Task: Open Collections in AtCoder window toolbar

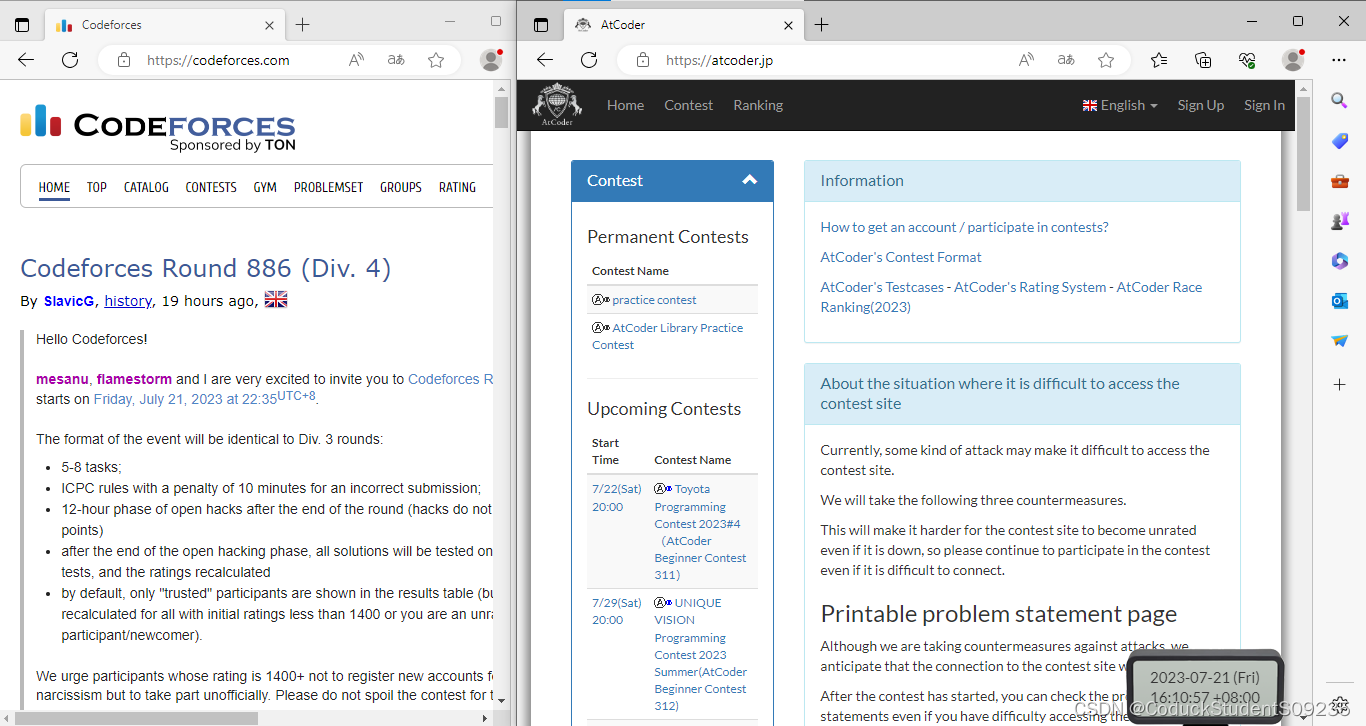Action: pos(1203,60)
